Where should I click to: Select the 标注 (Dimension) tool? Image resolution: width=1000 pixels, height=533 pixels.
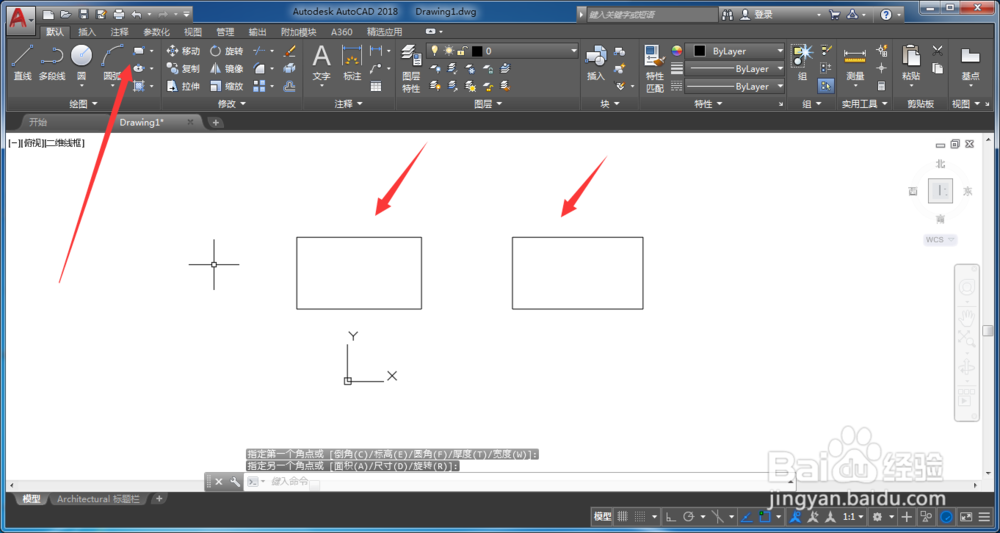(x=352, y=62)
